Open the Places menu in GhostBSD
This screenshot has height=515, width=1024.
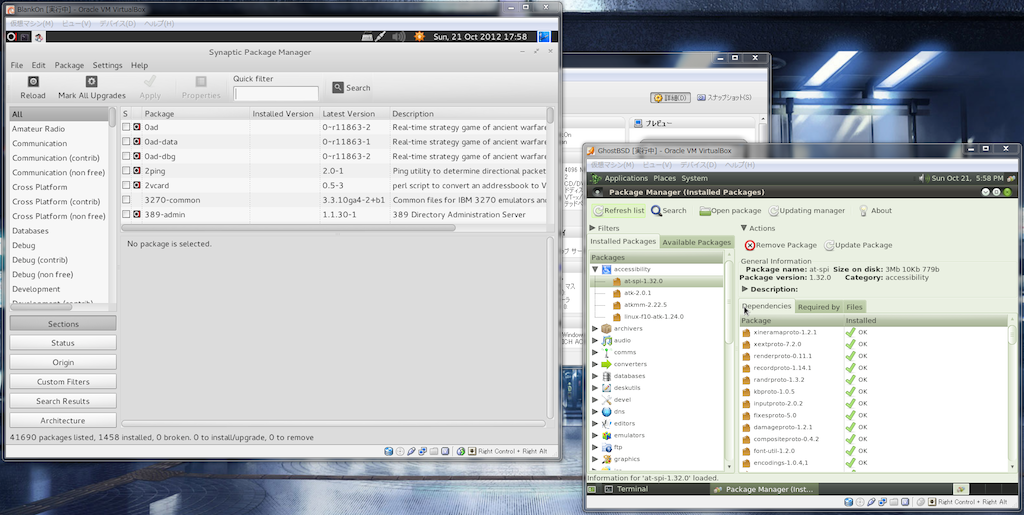(664, 178)
